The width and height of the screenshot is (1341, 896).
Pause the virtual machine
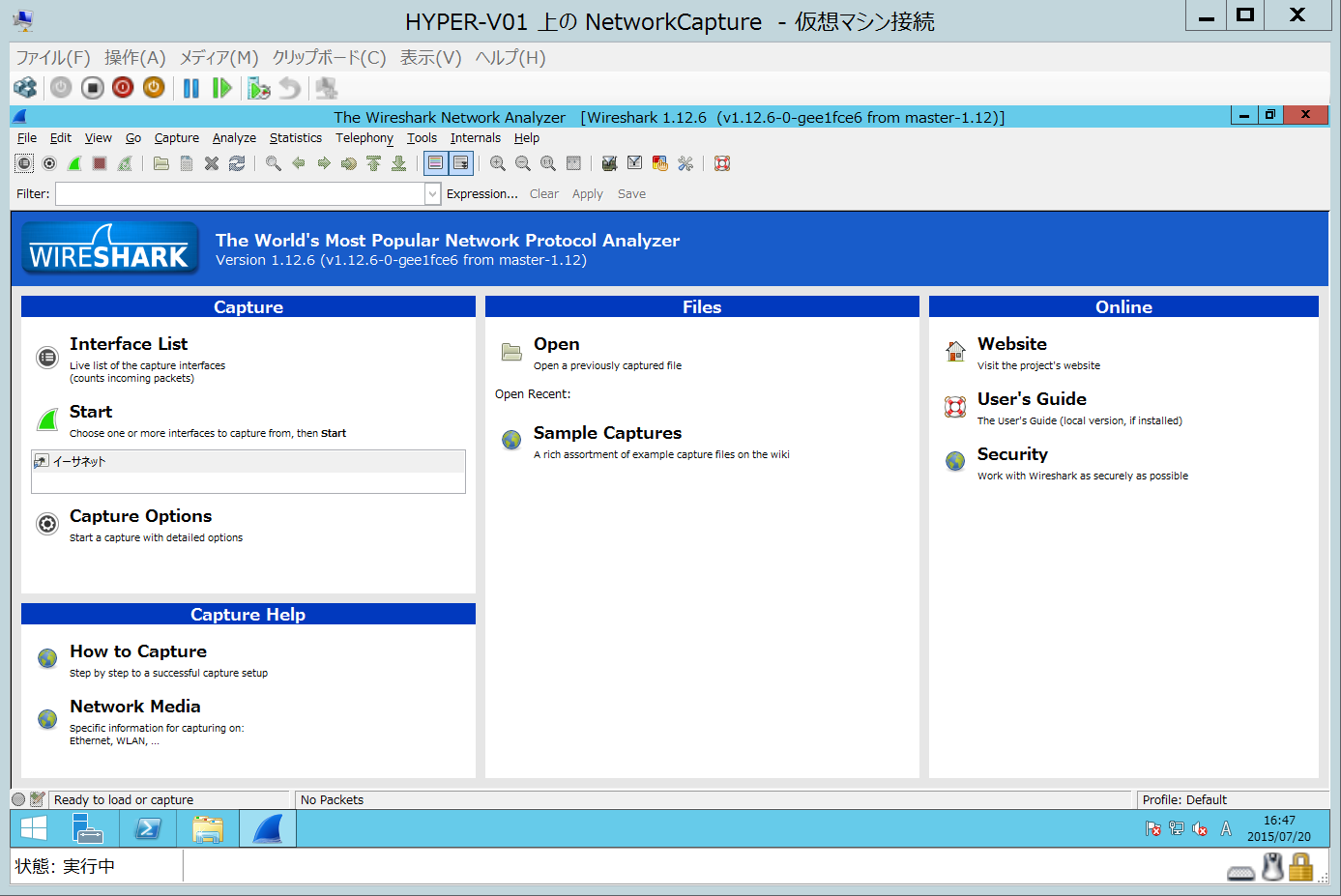(x=191, y=88)
